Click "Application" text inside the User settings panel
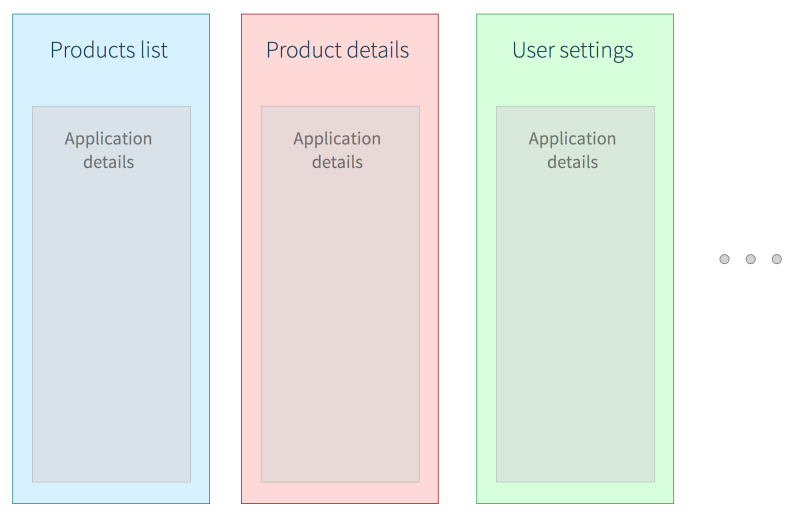The height and width of the screenshot is (519, 800). 572,139
